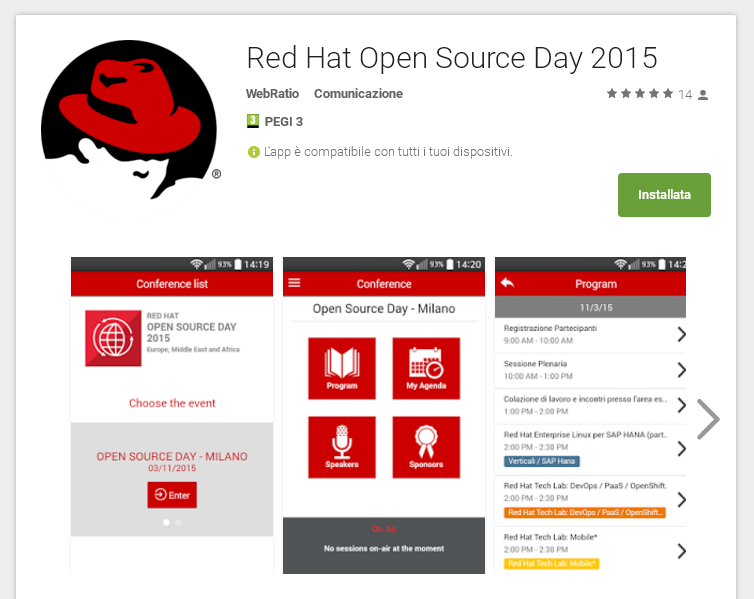Image resolution: width=754 pixels, height=599 pixels.
Task: Click the Installata button
Action: pos(664,195)
